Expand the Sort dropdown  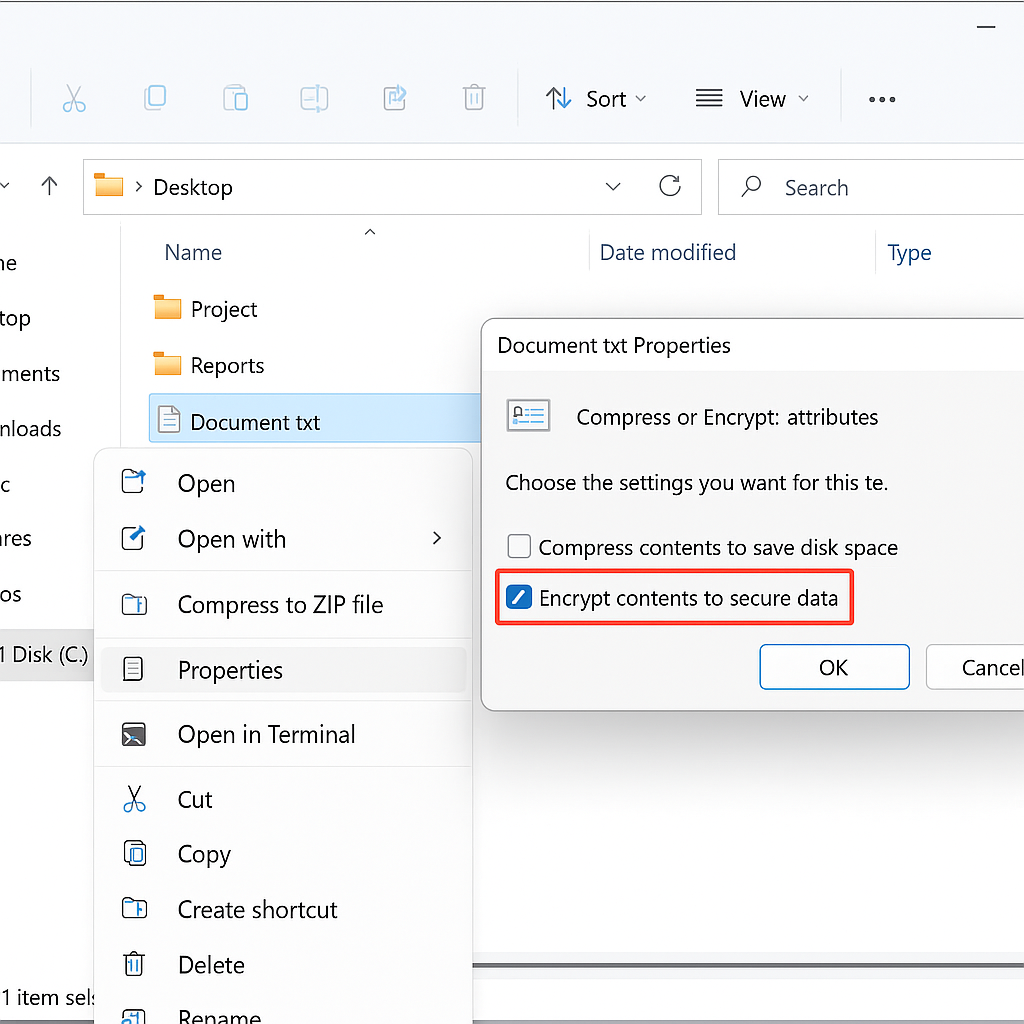coord(596,99)
